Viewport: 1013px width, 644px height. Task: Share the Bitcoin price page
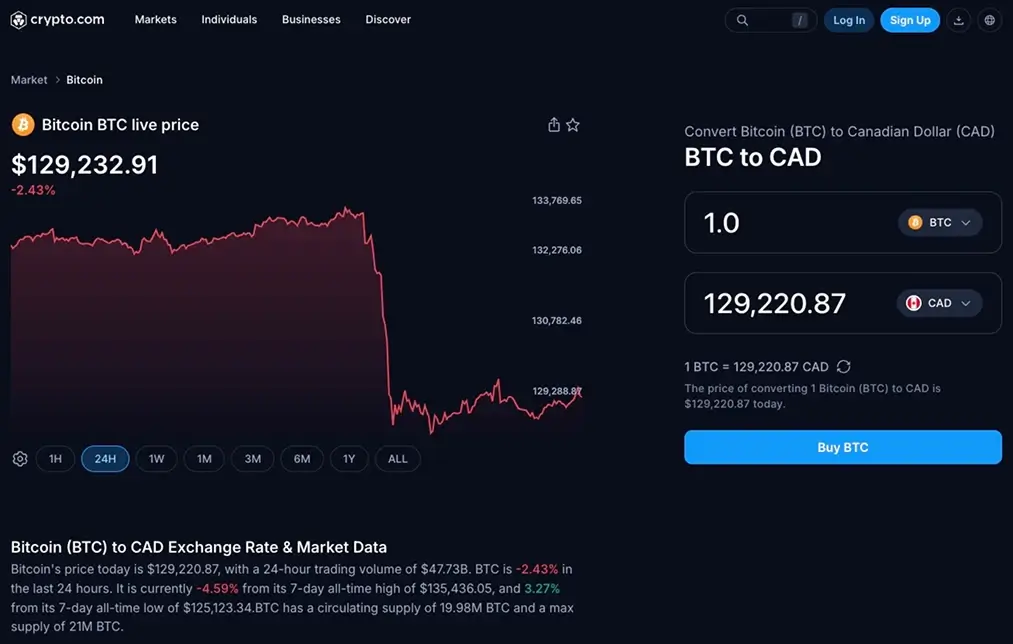[553, 124]
